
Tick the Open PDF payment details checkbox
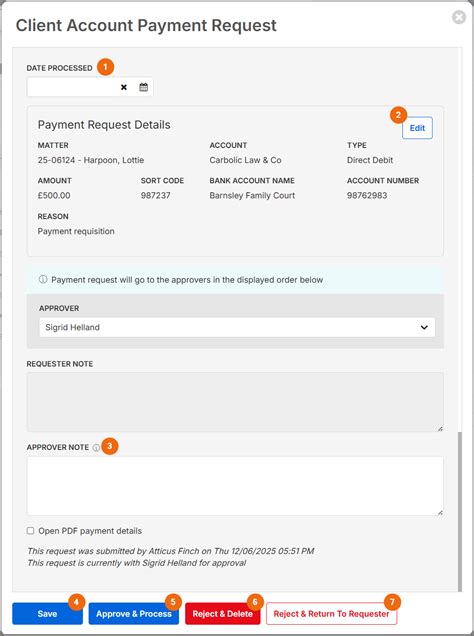click(30, 531)
